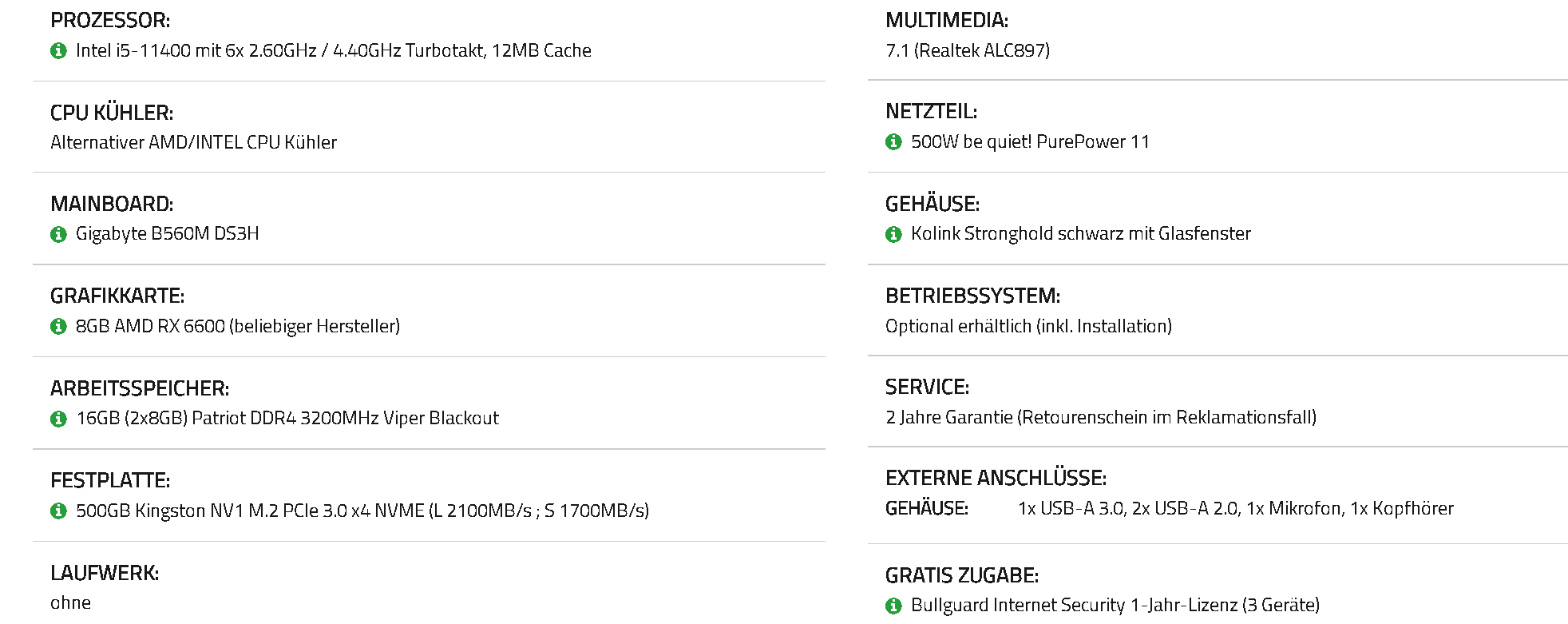
Task: Click the 2 Jahre Garantie service text
Action: (1101, 417)
